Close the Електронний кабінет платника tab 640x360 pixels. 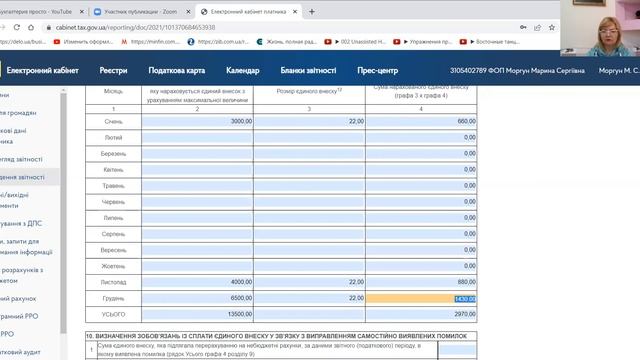point(295,12)
